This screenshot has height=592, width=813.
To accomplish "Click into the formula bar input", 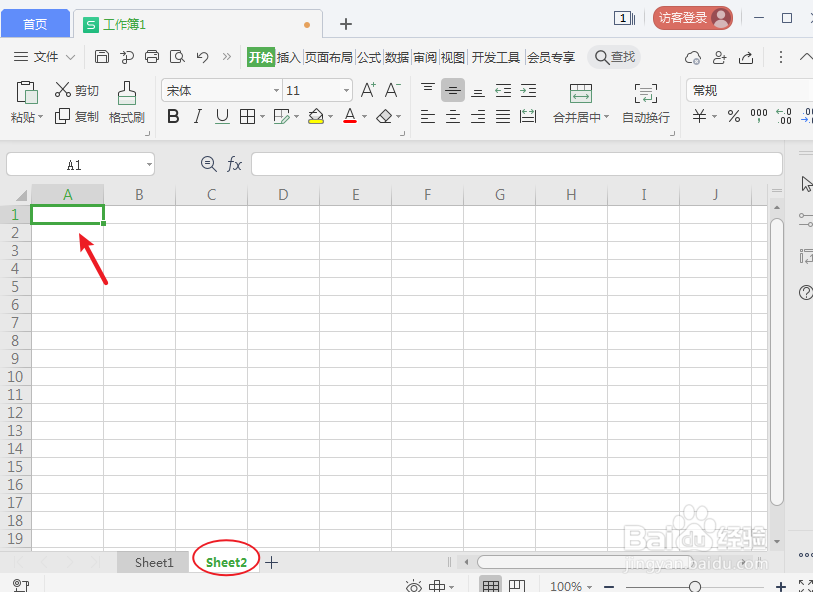I will pos(517,164).
